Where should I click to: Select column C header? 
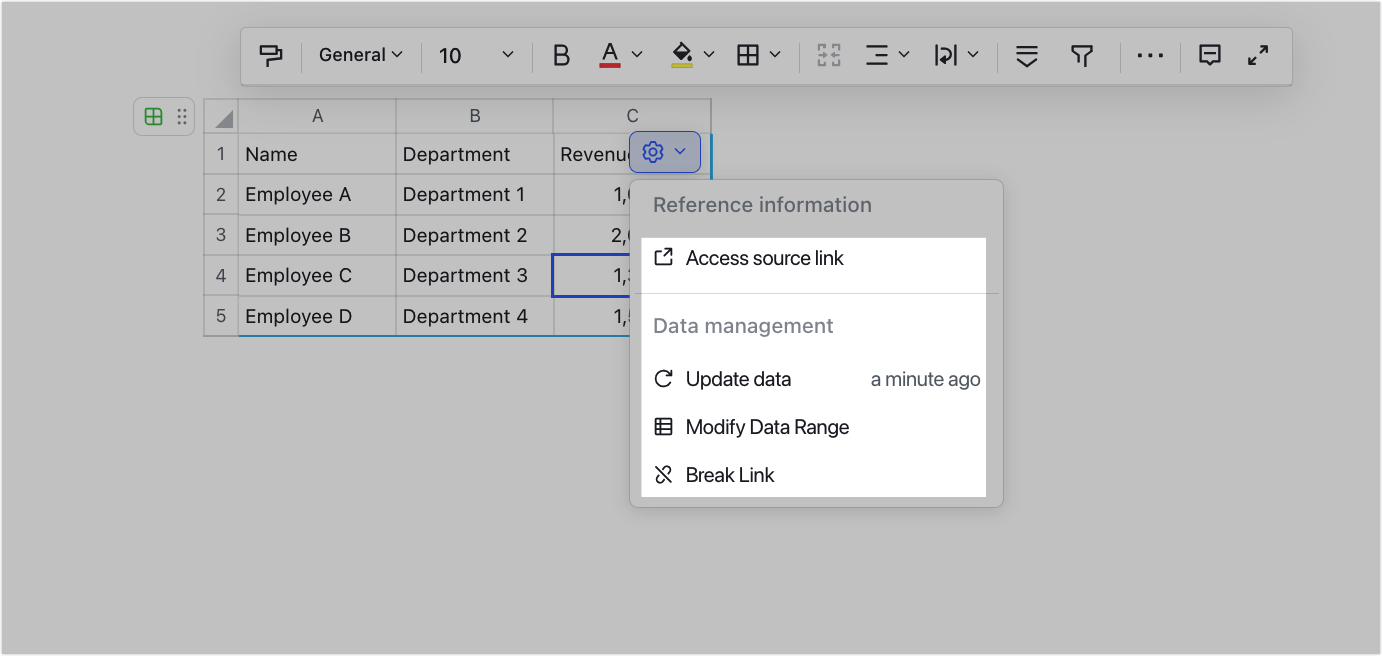pos(631,116)
